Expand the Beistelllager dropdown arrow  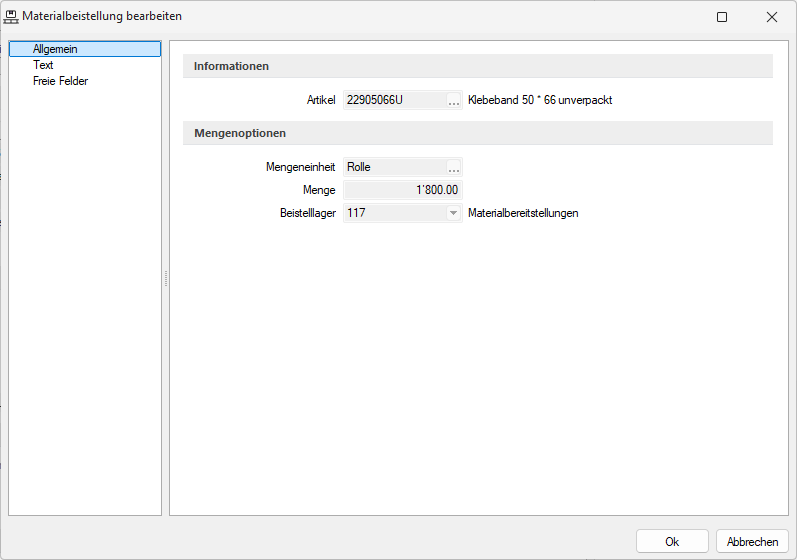tap(453, 213)
